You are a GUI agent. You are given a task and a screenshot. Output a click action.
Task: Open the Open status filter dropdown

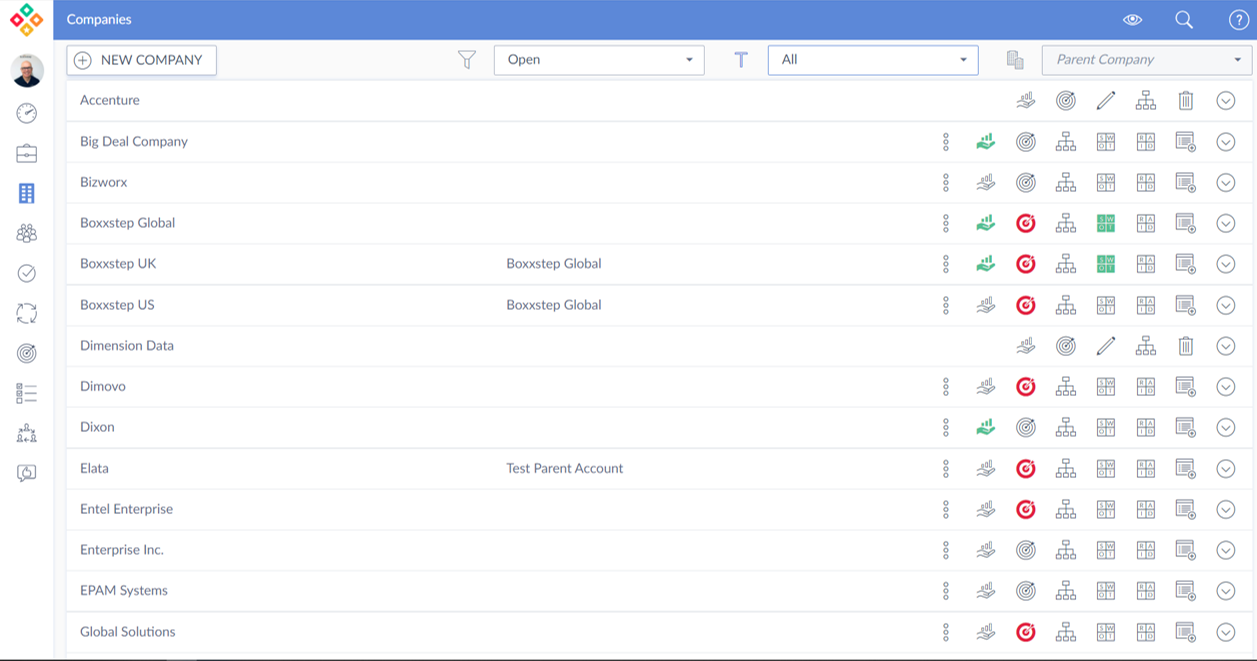point(598,60)
